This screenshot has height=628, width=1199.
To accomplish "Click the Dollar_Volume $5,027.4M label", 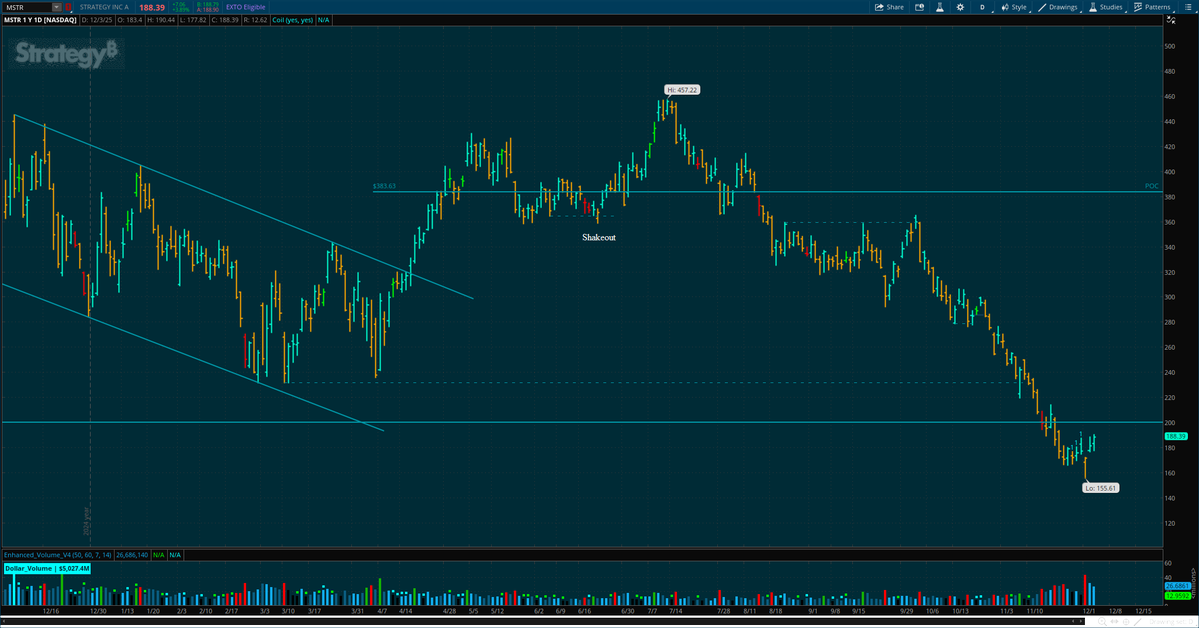I will click(x=47, y=568).
